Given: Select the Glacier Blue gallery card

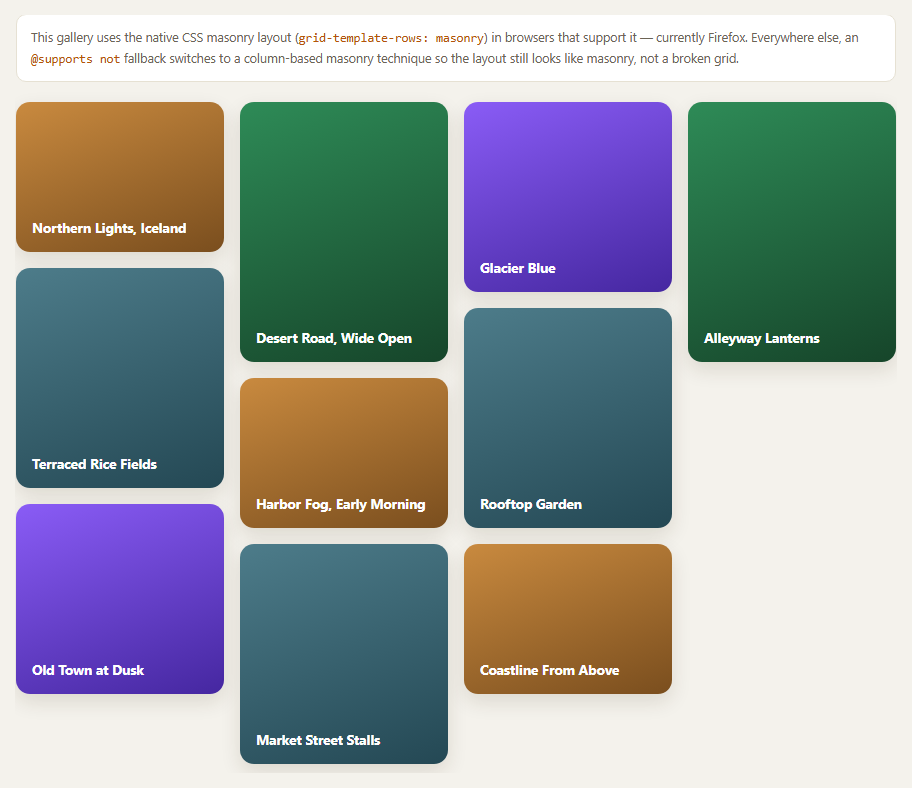Looking at the screenshot, I should pyautogui.click(x=568, y=197).
